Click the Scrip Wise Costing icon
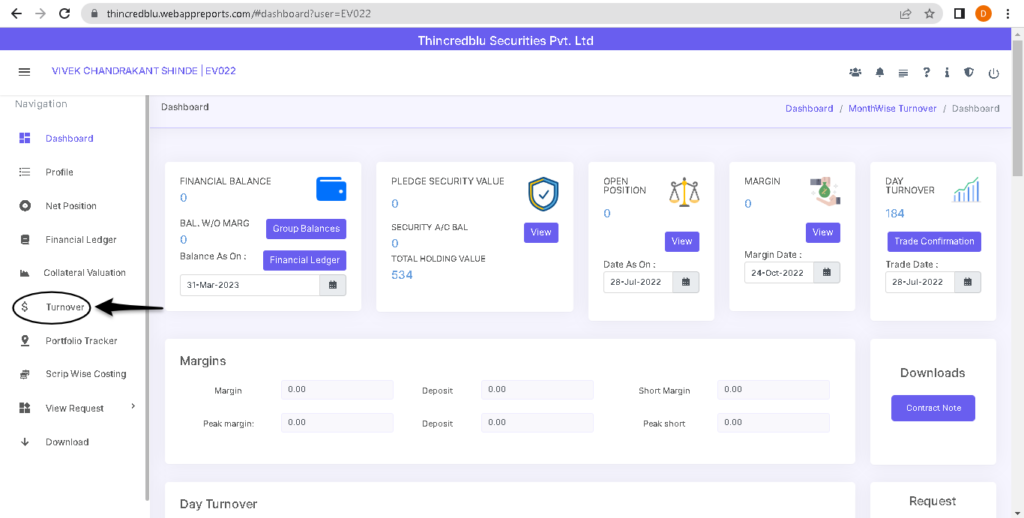The width and height of the screenshot is (1024, 518). (25, 374)
